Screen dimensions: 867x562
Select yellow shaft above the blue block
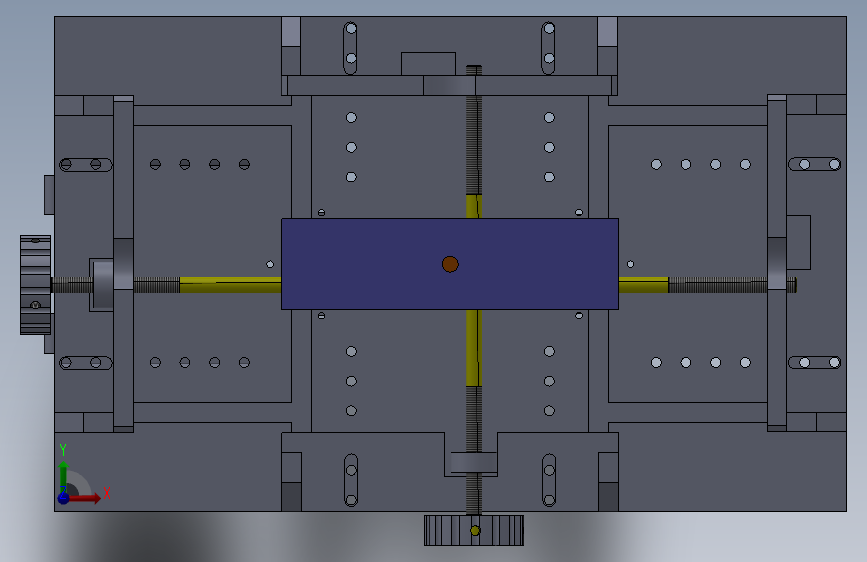coord(474,206)
